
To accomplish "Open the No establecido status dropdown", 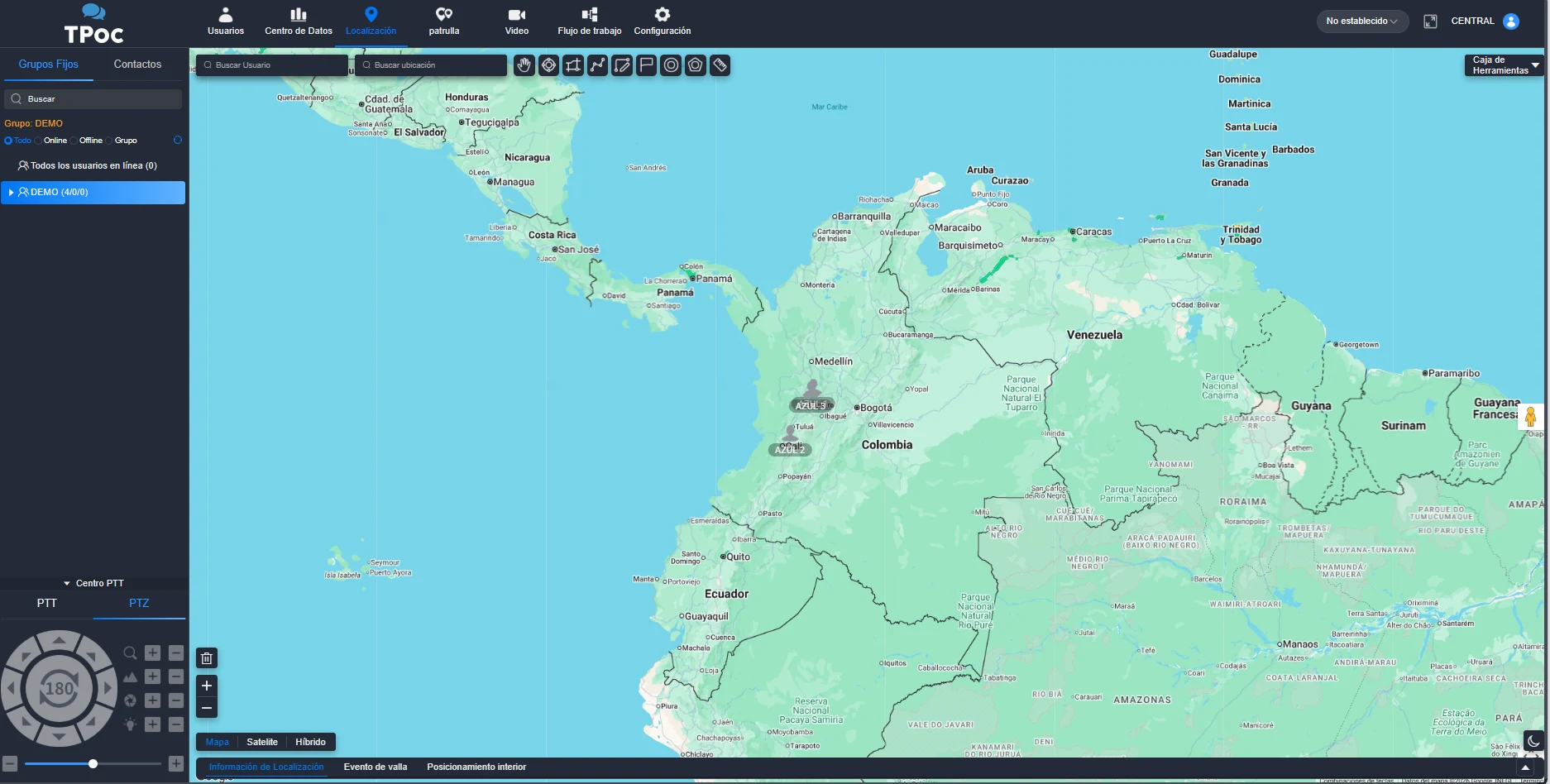I will click(x=1362, y=22).
